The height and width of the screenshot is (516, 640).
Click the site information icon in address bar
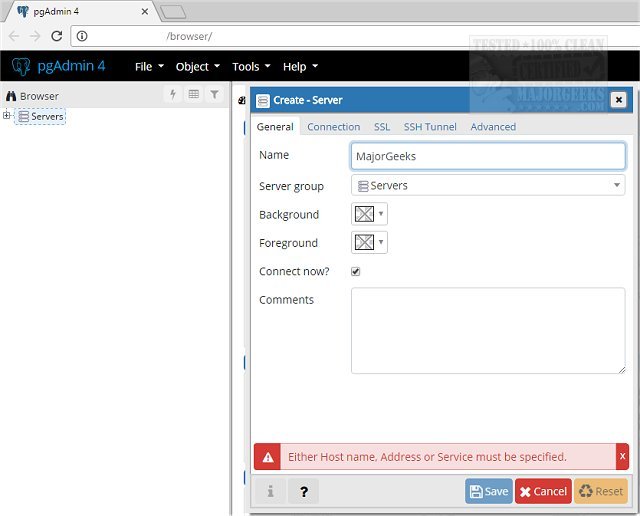(x=82, y=36)
